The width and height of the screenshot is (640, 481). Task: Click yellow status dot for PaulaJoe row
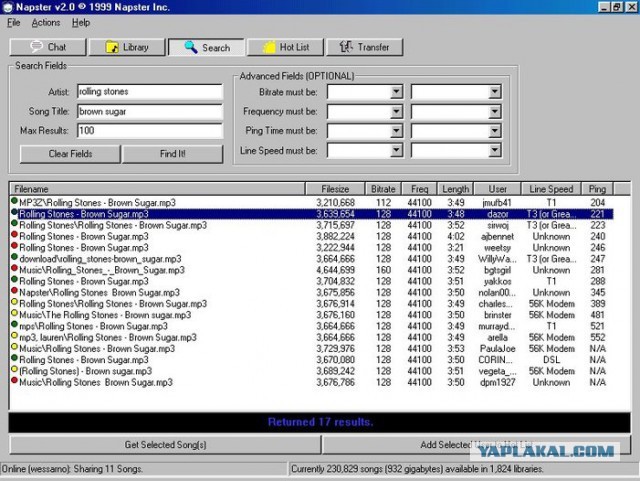pos(14,347)
